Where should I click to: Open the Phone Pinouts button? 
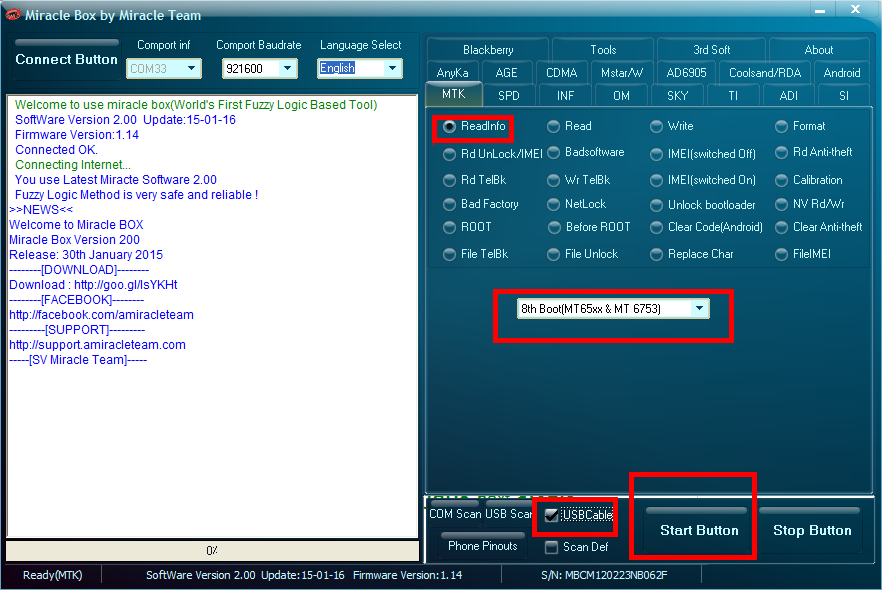483,546
